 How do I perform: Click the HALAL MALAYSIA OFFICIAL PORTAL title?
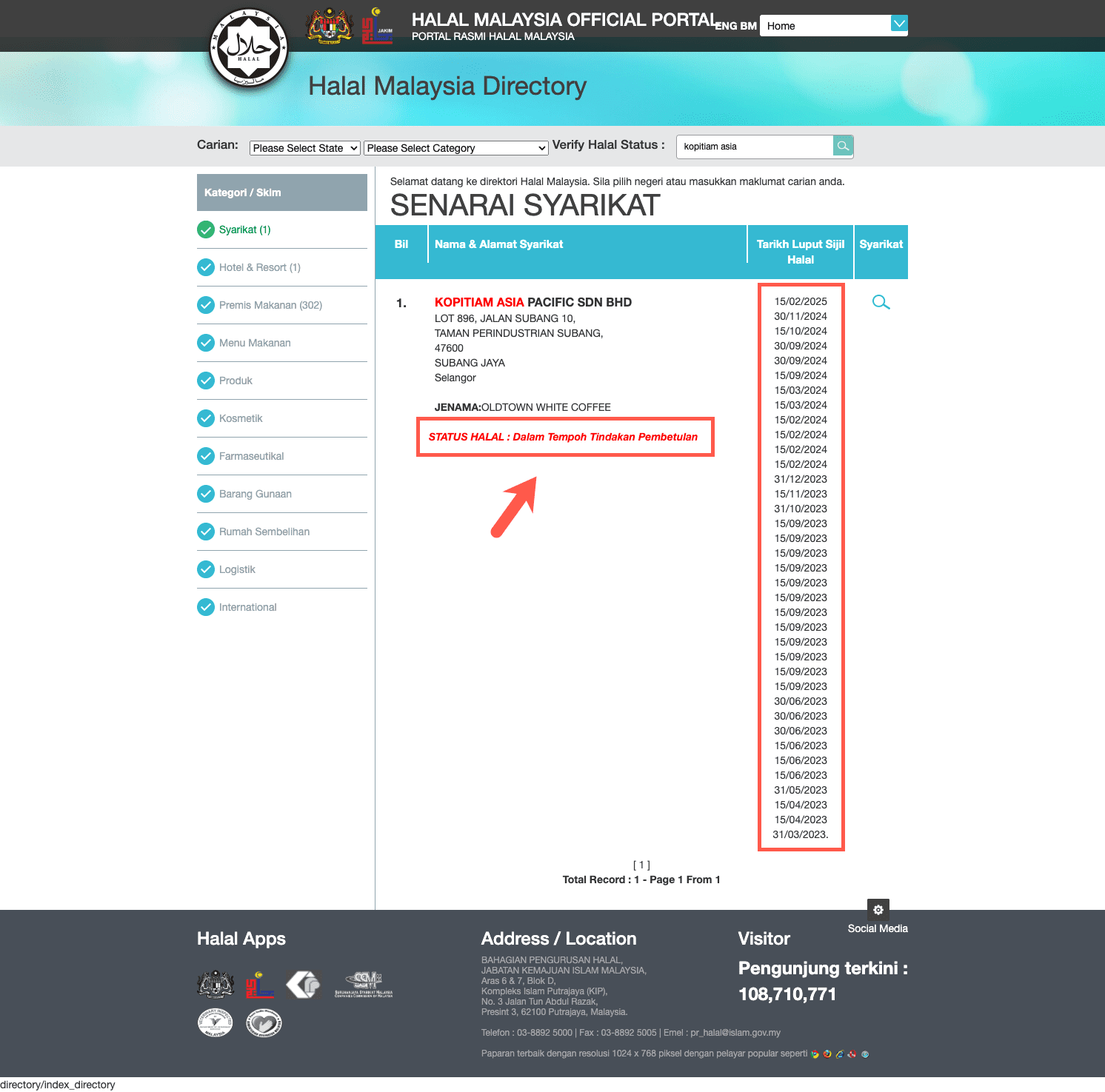click(x=564, y=20)
